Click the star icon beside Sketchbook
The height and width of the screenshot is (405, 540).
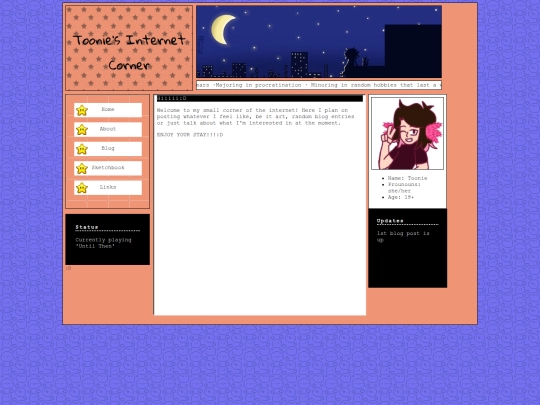82,168
